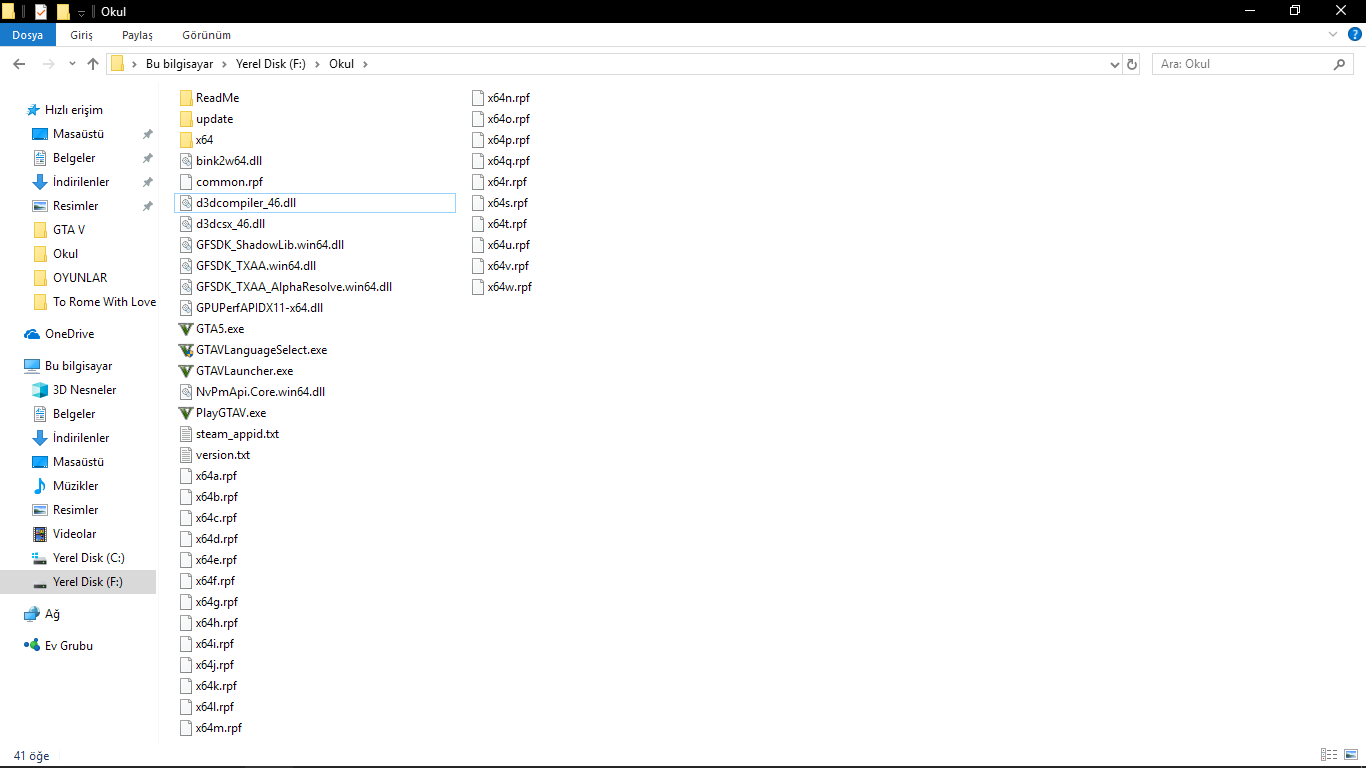This screenshot has width=1366, height=768.
Task: Open address bar history dropdown
Action: coord(1115,64)
